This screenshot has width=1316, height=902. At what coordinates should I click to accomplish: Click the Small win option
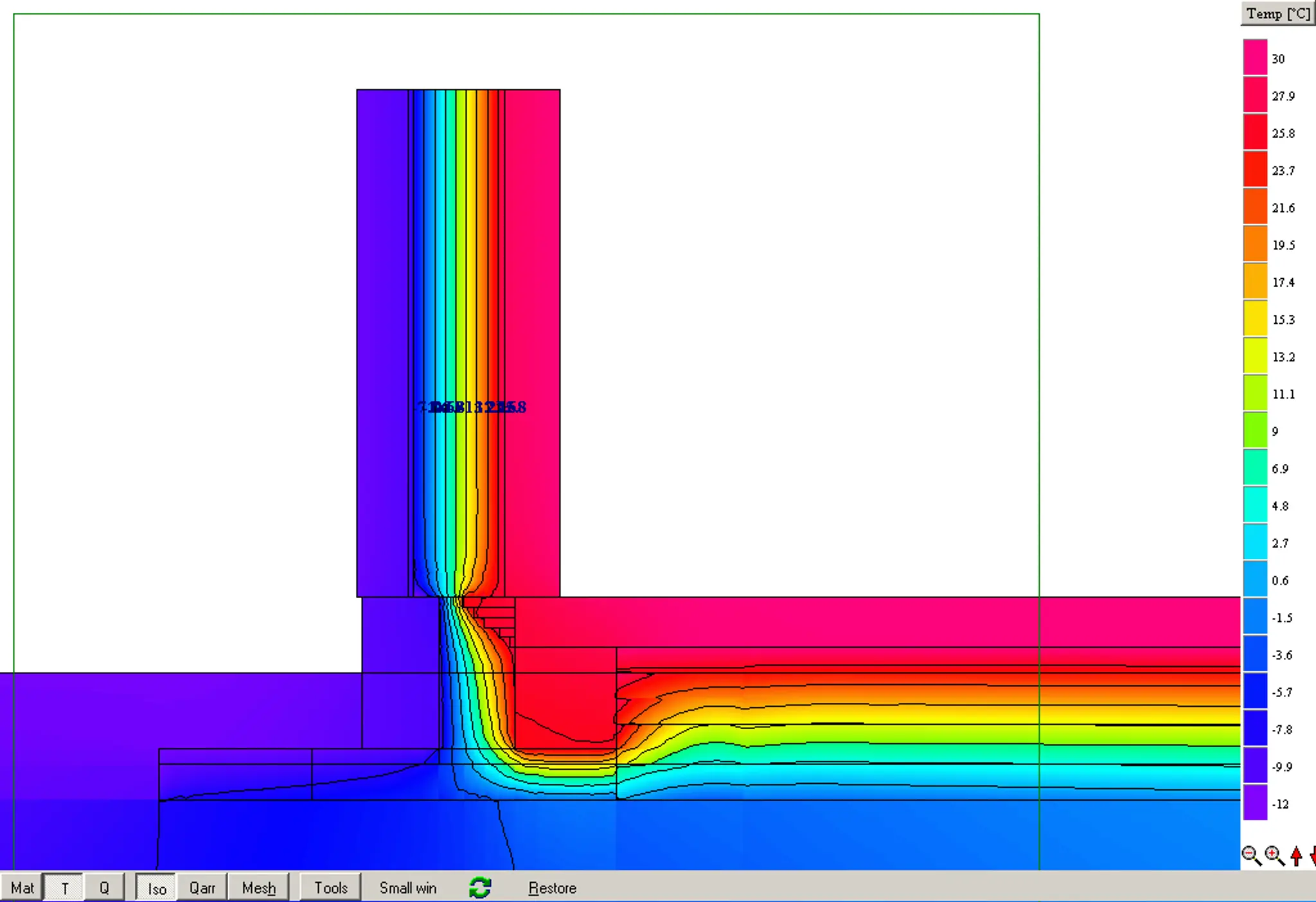click(407, 888)
